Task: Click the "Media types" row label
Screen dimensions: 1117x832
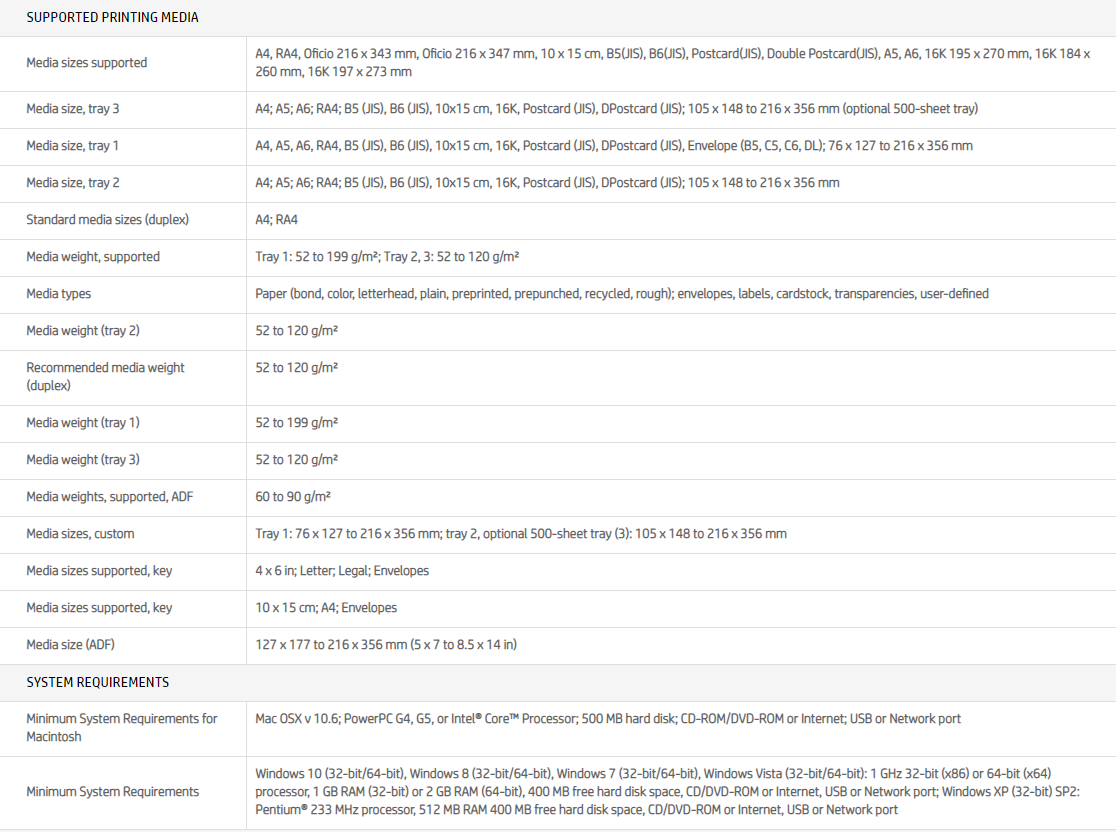Action: 58,294
